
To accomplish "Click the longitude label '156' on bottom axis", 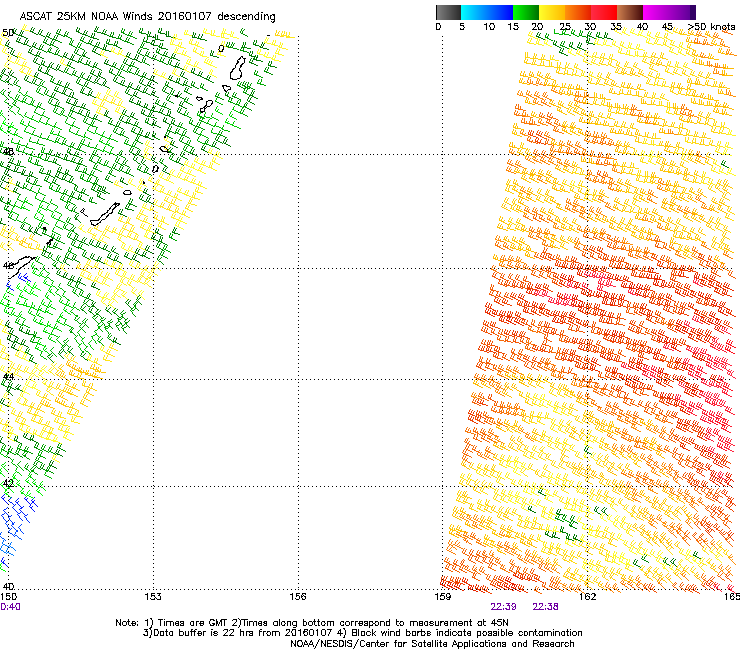I will [298, 597].
